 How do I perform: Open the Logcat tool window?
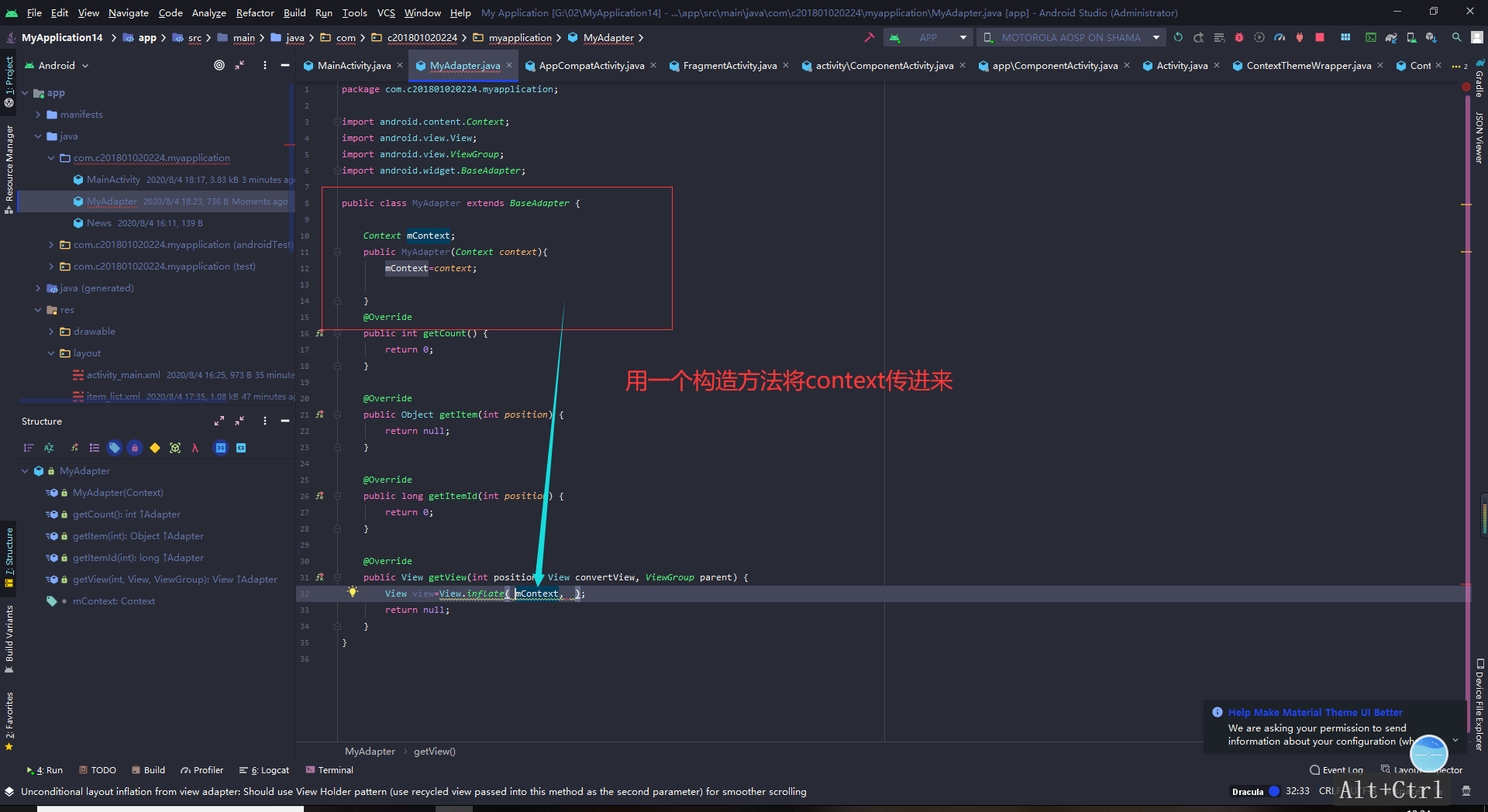[x=264, y=770]
